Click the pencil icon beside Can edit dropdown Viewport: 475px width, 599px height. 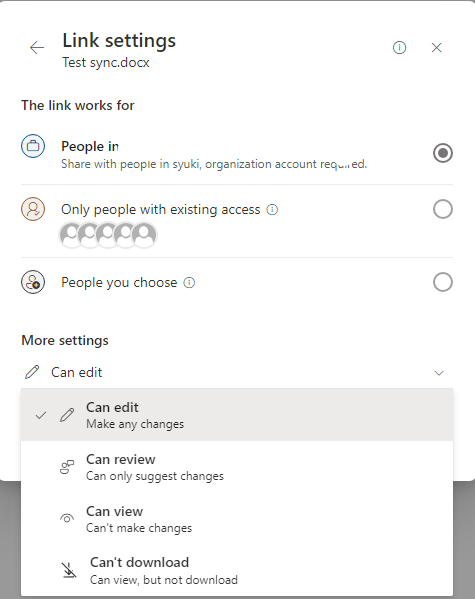coord(32,372)
